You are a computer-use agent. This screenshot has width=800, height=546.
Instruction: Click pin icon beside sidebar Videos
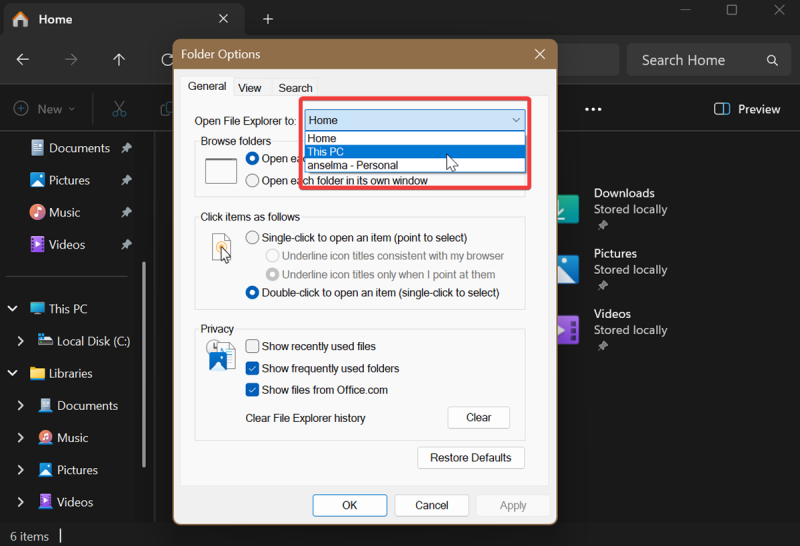coord(126,244)
